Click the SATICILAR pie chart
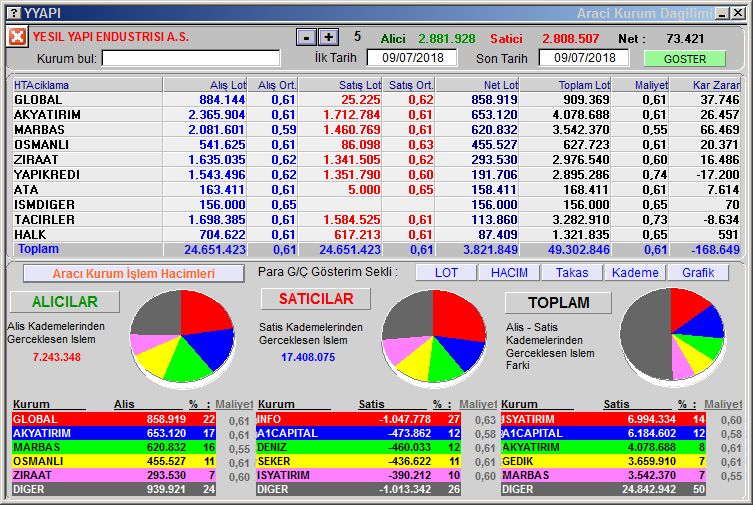 [x=434, y=337]
